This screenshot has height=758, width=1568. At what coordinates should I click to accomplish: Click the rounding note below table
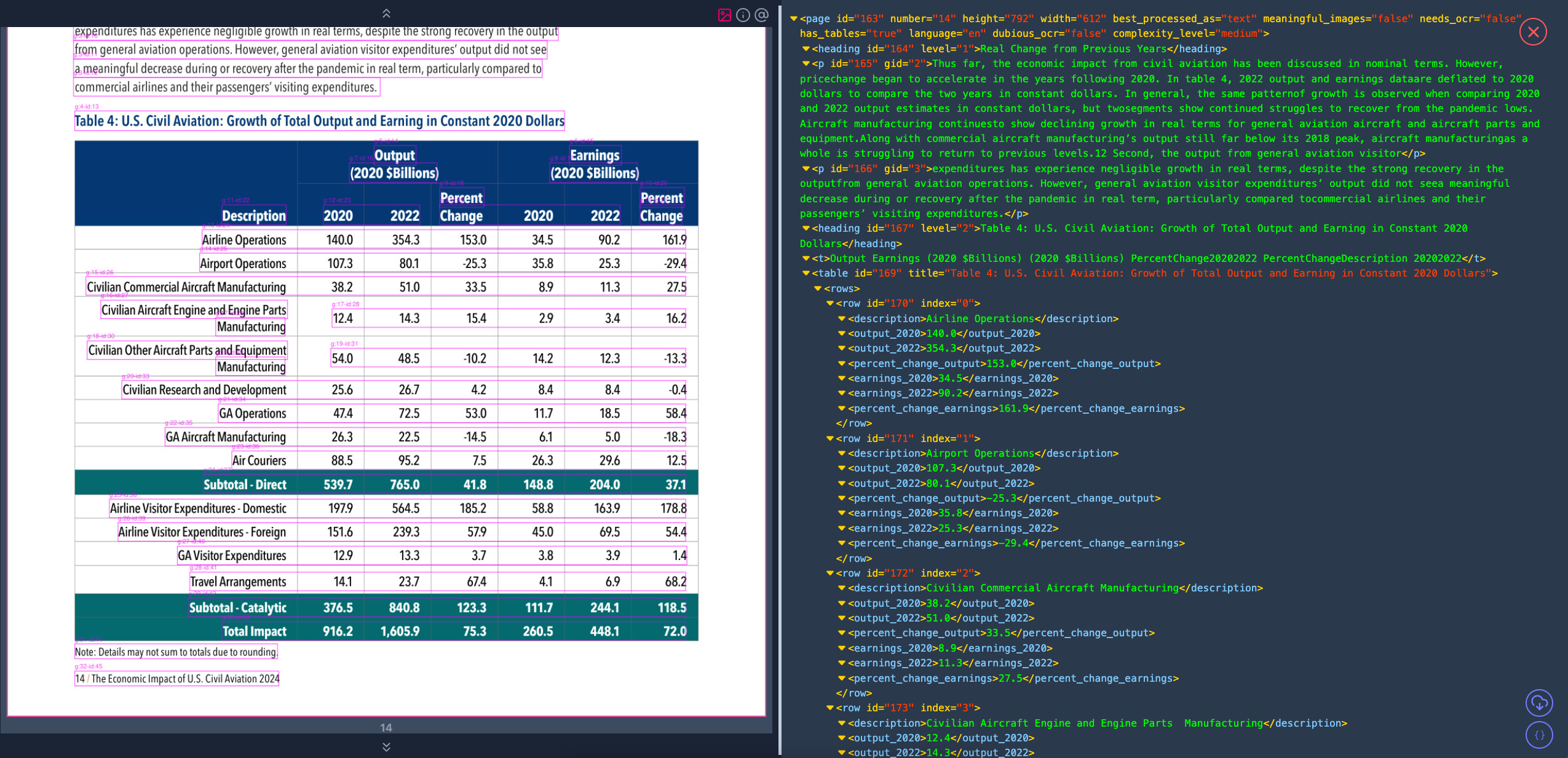coord(176,652)
